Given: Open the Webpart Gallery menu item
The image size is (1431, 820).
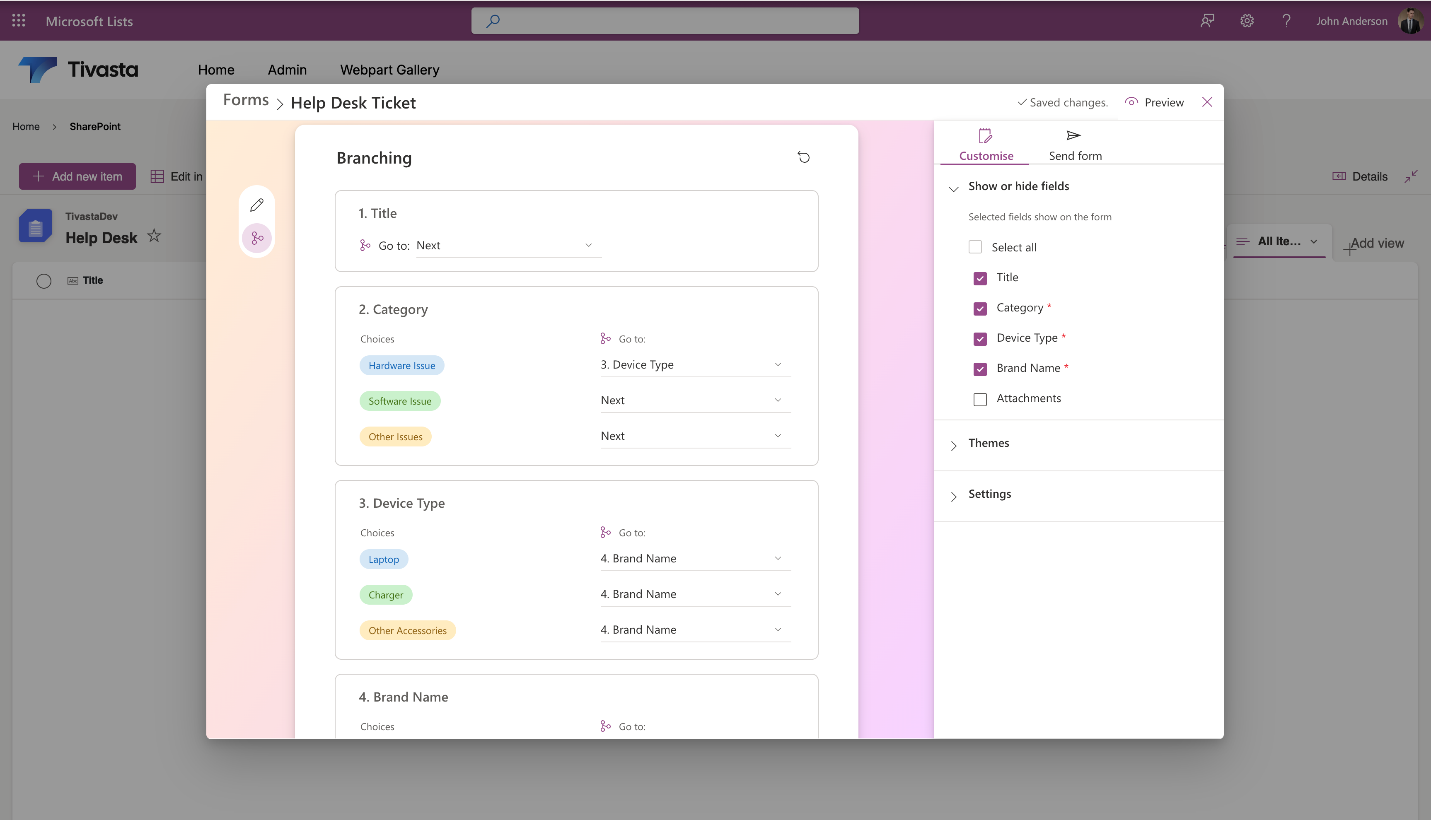Looking at the screenshot, I should click(389, 70).
